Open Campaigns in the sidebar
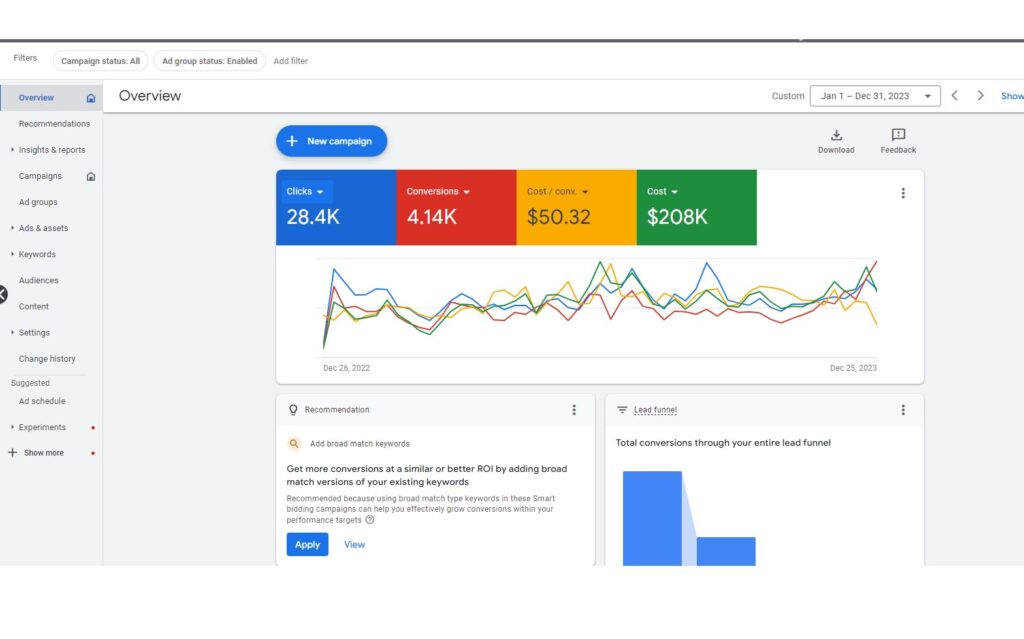The height and width of the screenshot is (639, 1024). (x=40, y=176)
